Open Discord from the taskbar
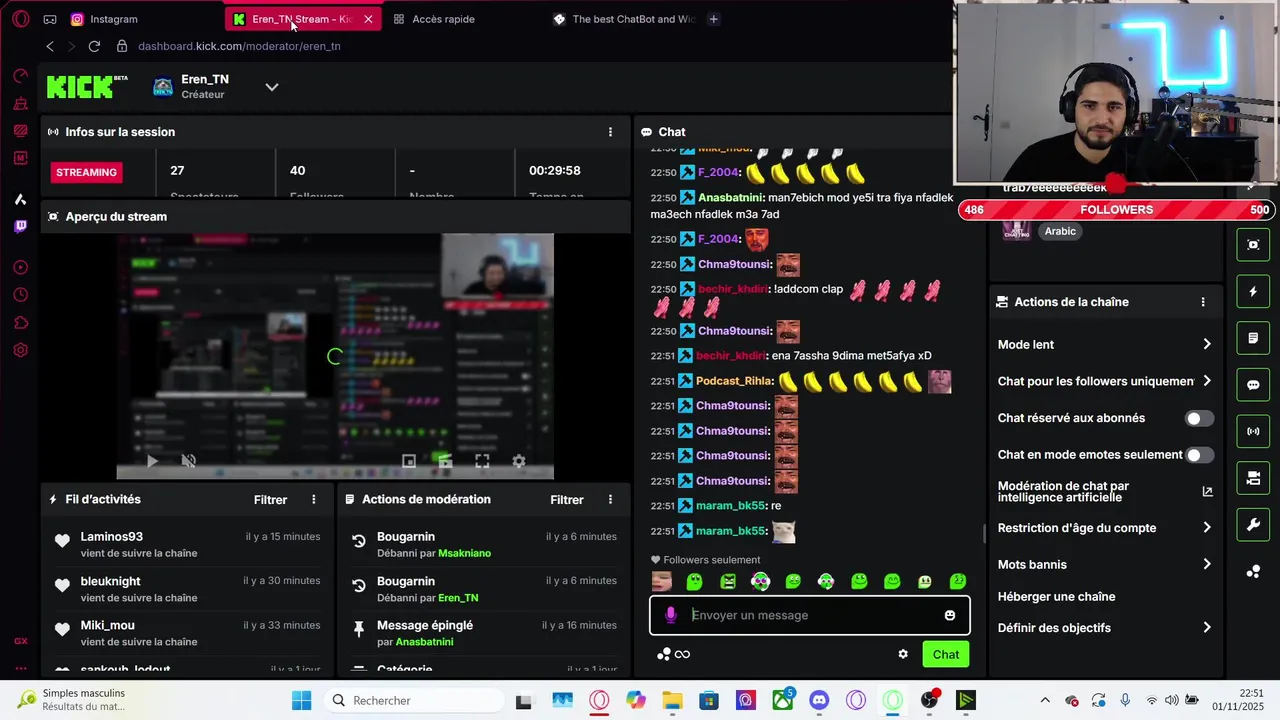This screenshot has width=1280, height=720. point(819,700)
